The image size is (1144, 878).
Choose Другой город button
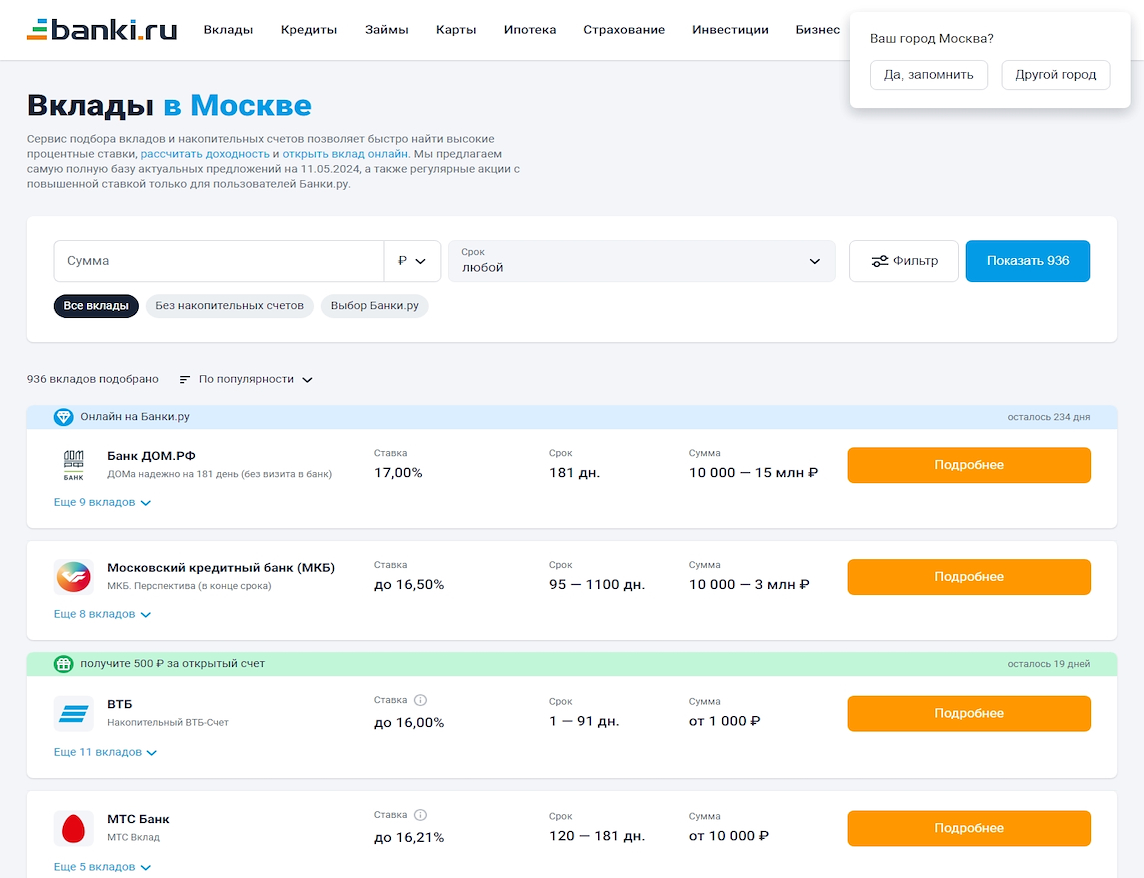[x=1056, y=74]
